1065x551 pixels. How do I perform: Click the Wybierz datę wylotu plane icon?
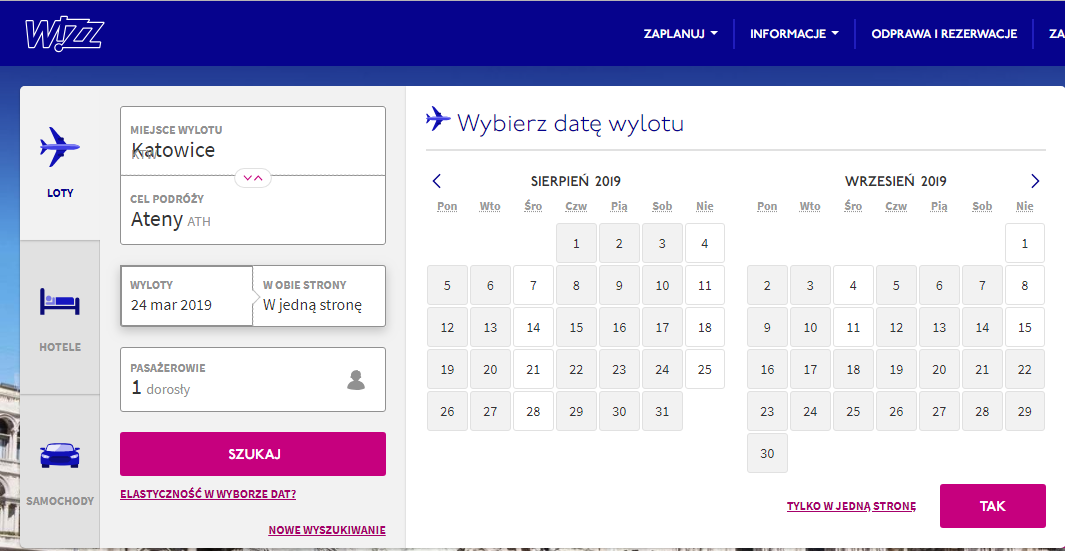[x=438, y=119]
